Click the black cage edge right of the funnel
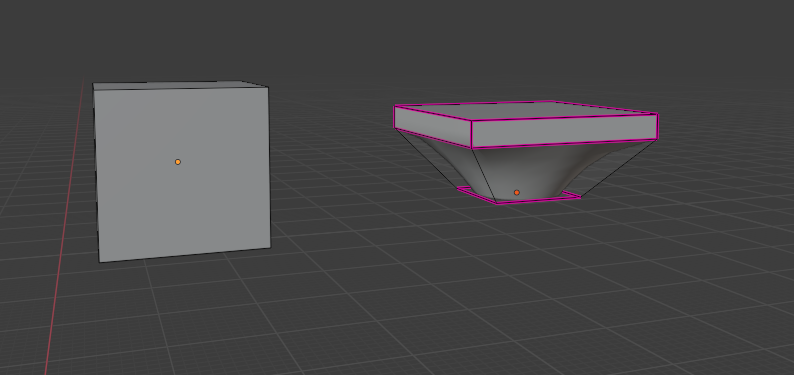The height and width of the screenshot is (375, 794). [619, 169]
